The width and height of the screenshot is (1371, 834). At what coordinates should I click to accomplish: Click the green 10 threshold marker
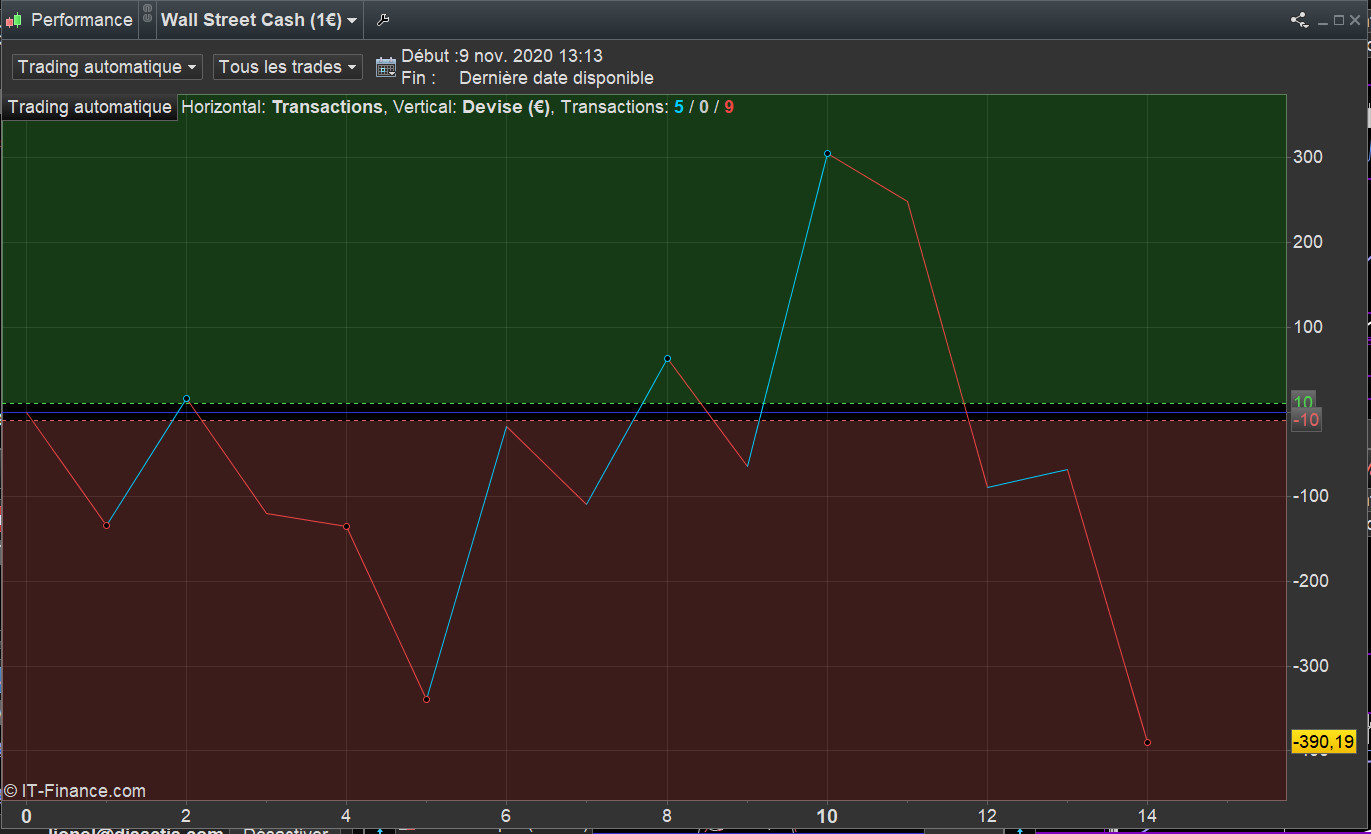[x=1304, y=402]
